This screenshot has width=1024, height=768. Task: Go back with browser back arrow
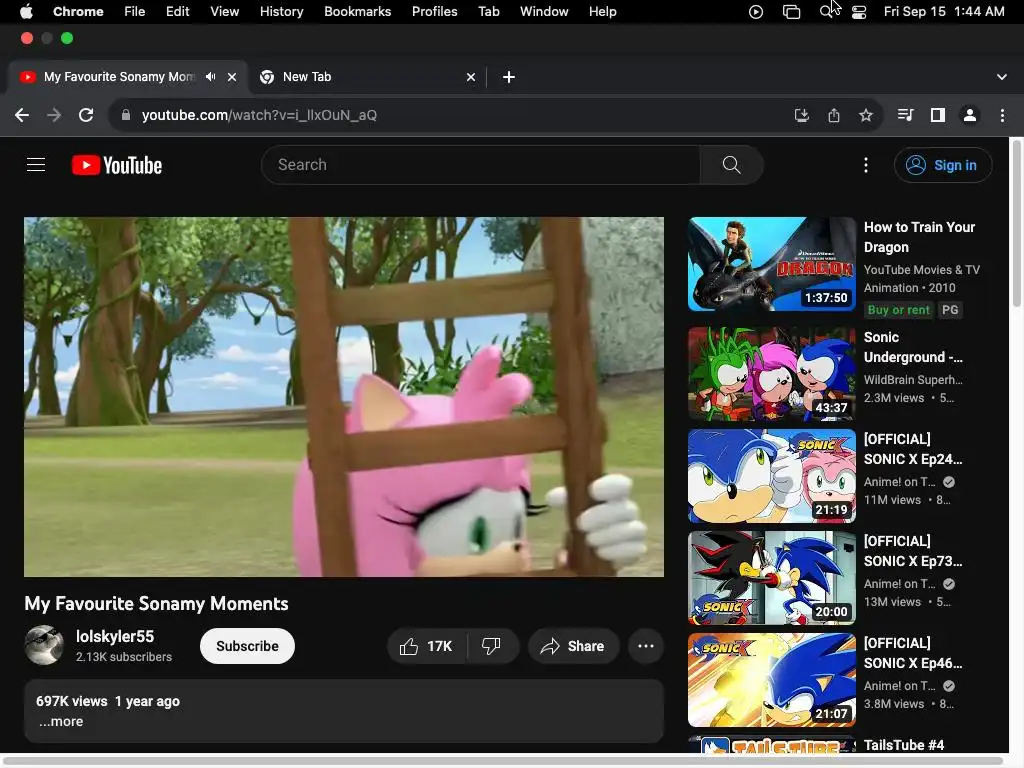tap(22, 116)
